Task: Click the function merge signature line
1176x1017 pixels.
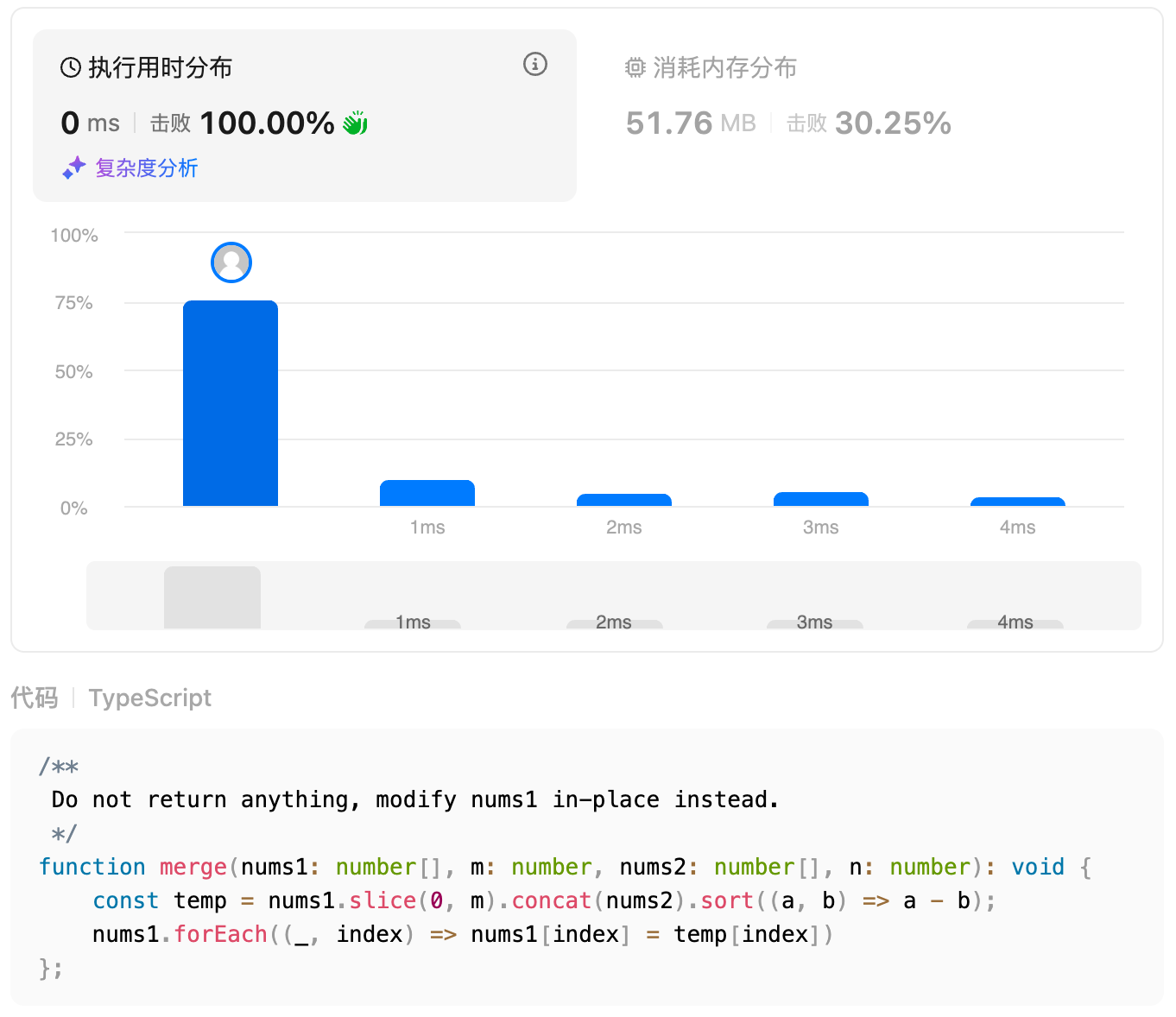Action: (566, 867)
